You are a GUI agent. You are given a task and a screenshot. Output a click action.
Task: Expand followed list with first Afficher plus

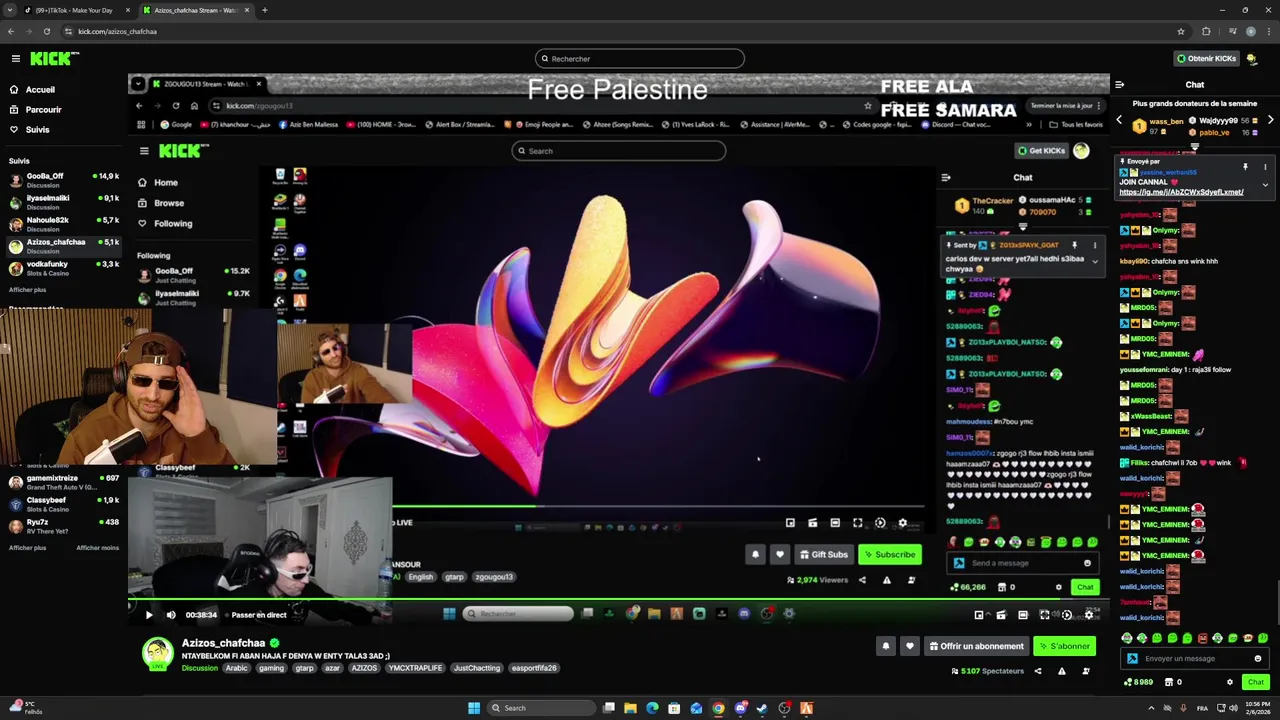[27, 290]
